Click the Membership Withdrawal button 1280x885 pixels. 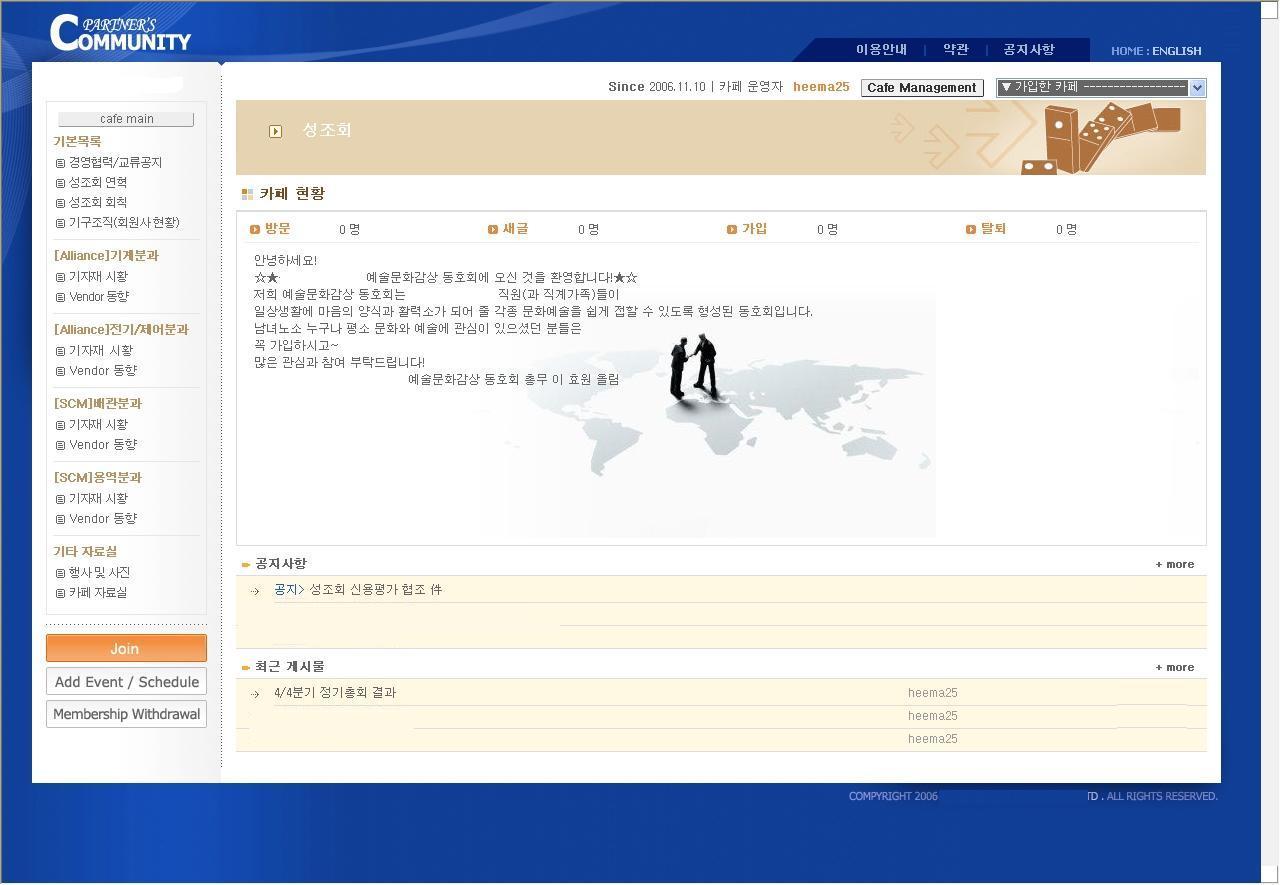click(x=126, y=714)
